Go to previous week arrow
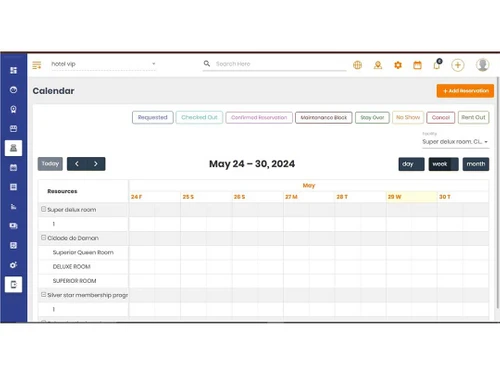 pos(77,164)
